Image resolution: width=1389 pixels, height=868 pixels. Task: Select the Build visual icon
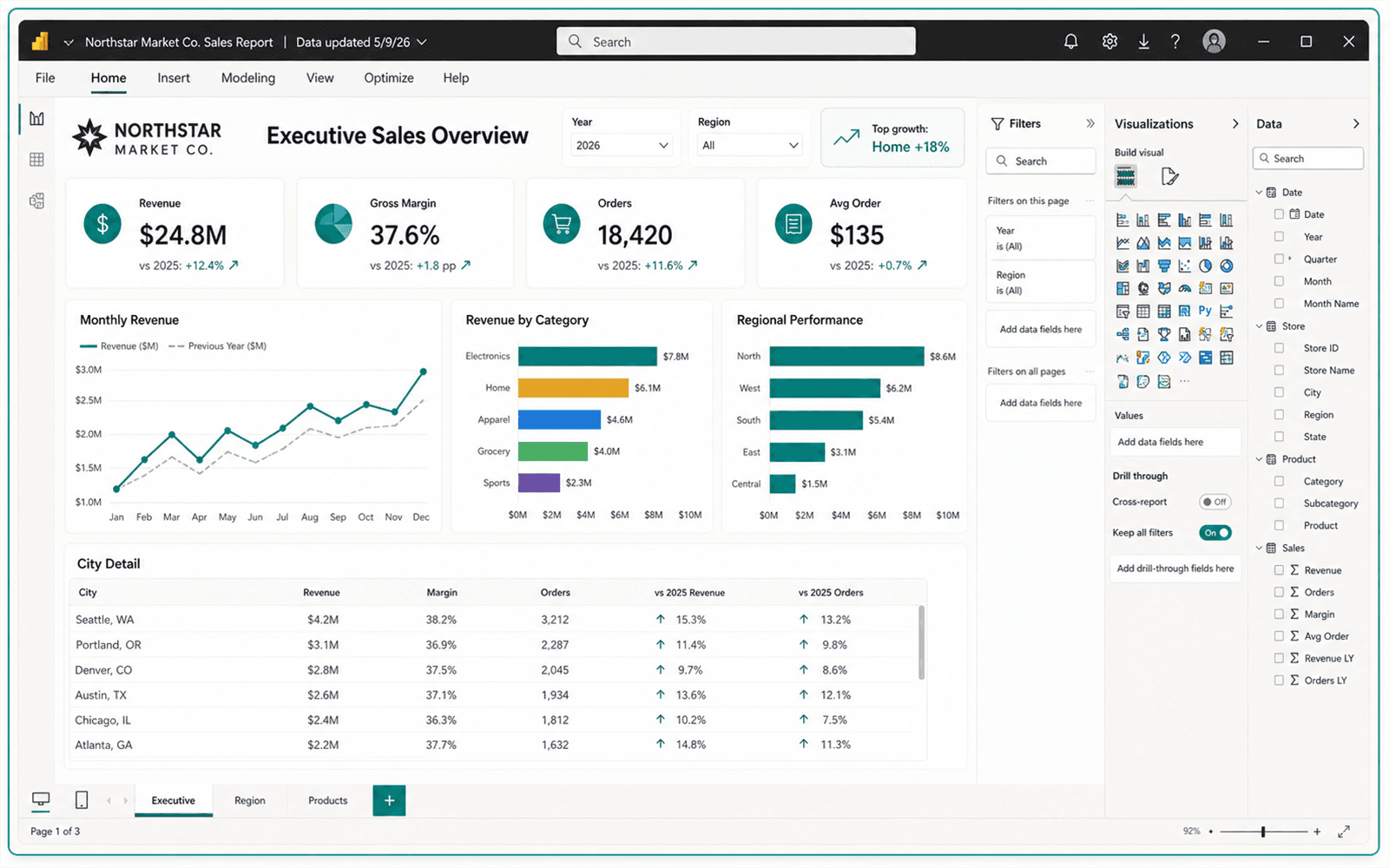[x=1126, y=177]
